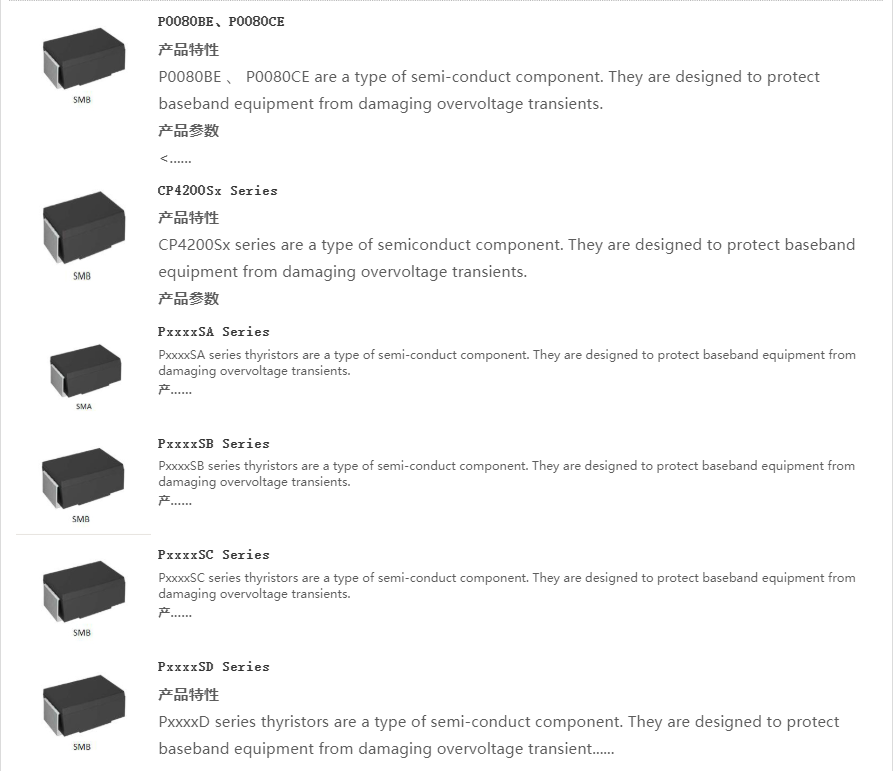893x771 pixels.
Task: Open the PxxxxSD Series title link
Action: coord(214,667)
